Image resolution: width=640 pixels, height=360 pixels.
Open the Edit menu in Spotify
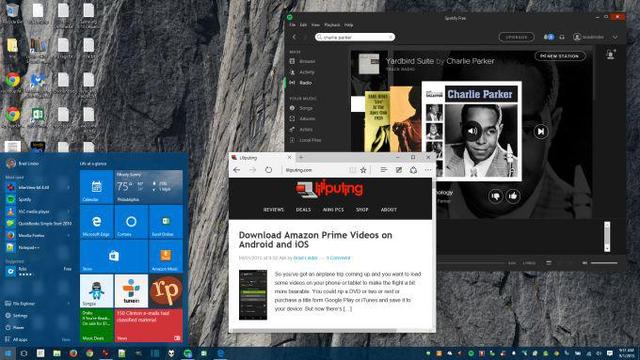click(303, 25)
